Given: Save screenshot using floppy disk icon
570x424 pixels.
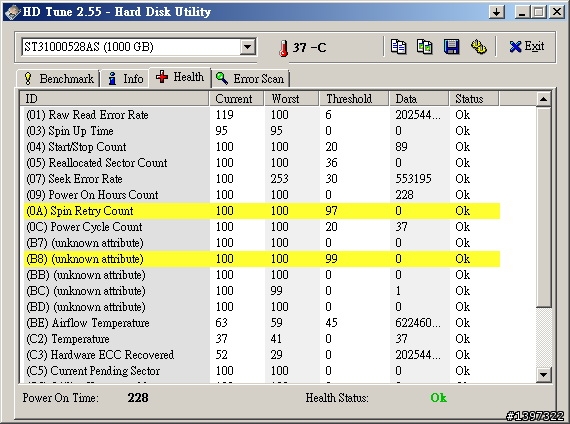Looking at the screenshot, I should (x=451, y=47).
